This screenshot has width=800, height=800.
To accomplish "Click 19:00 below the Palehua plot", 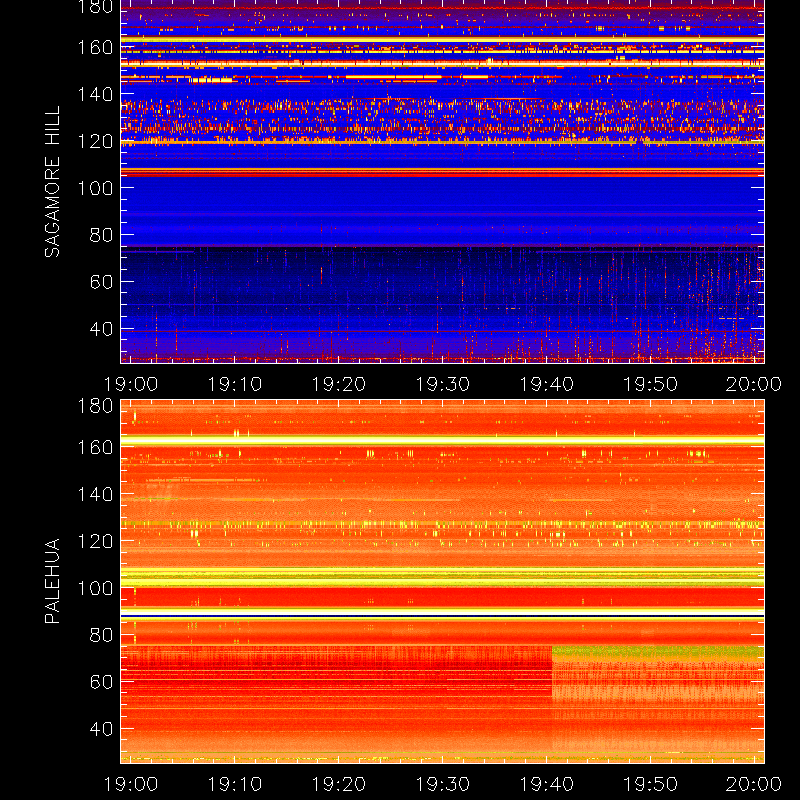I will 131,784.
